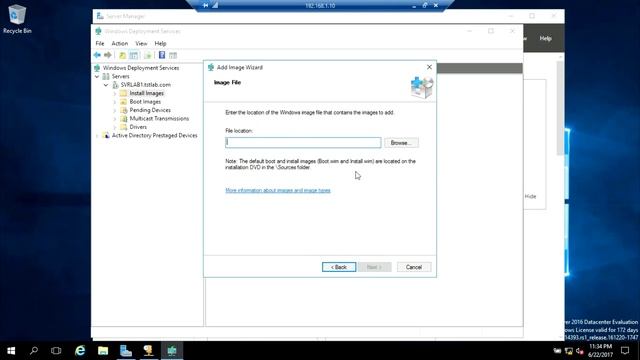Close the Add Image Wizard dialog
640x360 pixels.
click(429, 67)
